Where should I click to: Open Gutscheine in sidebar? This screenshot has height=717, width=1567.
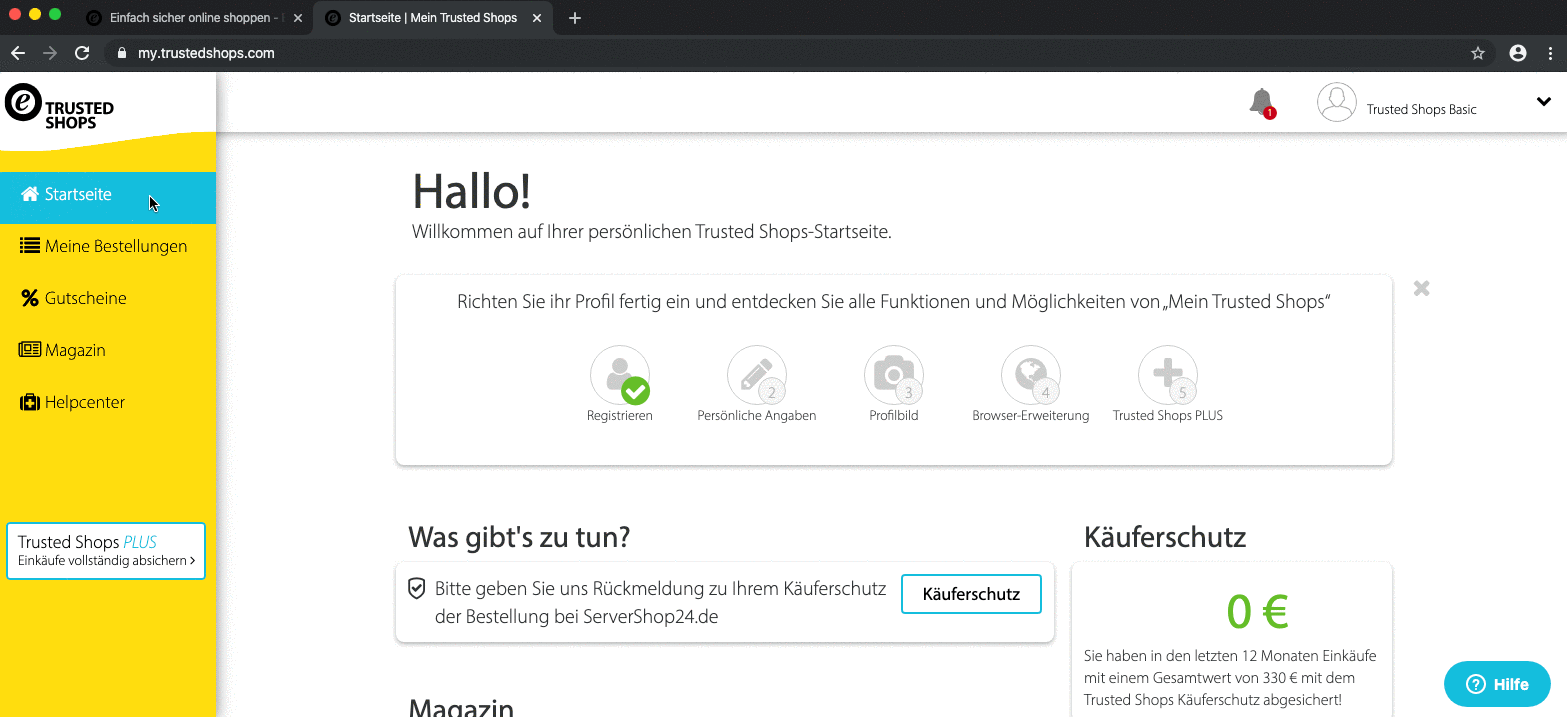85,299
